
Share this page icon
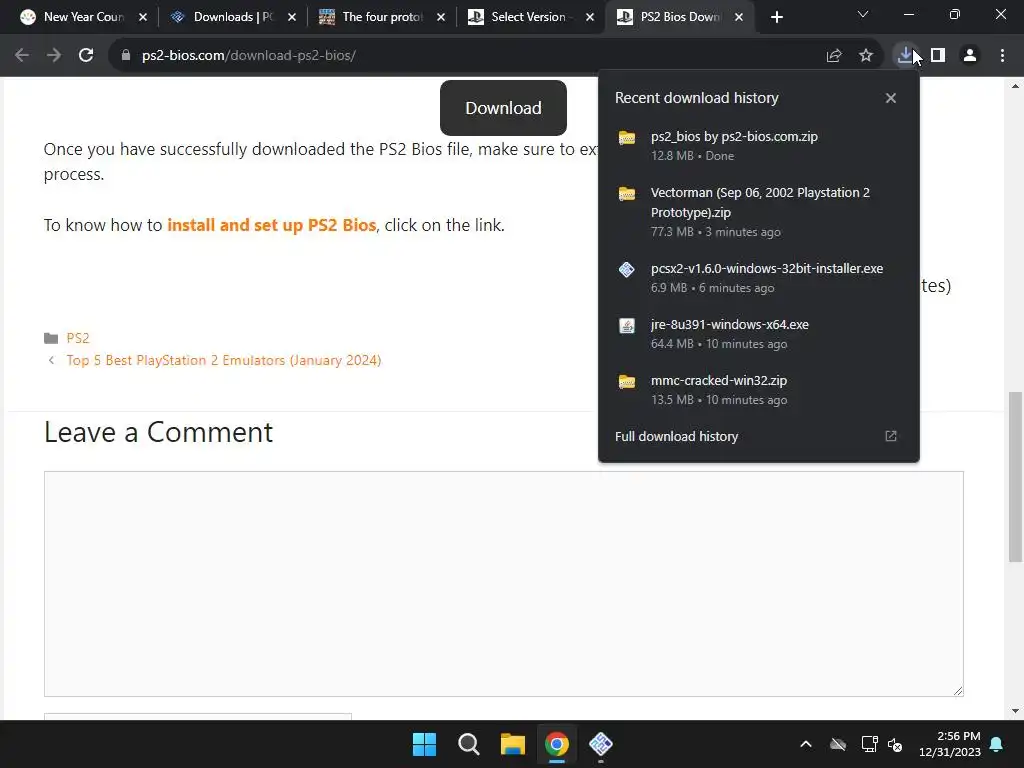[834, 56]
